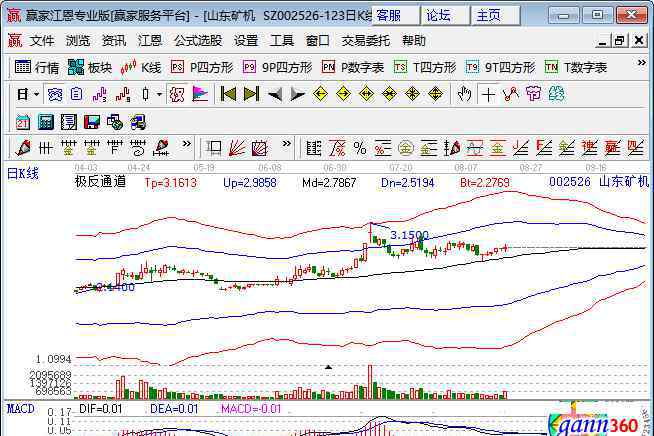Click the 客服 button in title bar
The image size is (654, 436).
(x=388, y=15)
